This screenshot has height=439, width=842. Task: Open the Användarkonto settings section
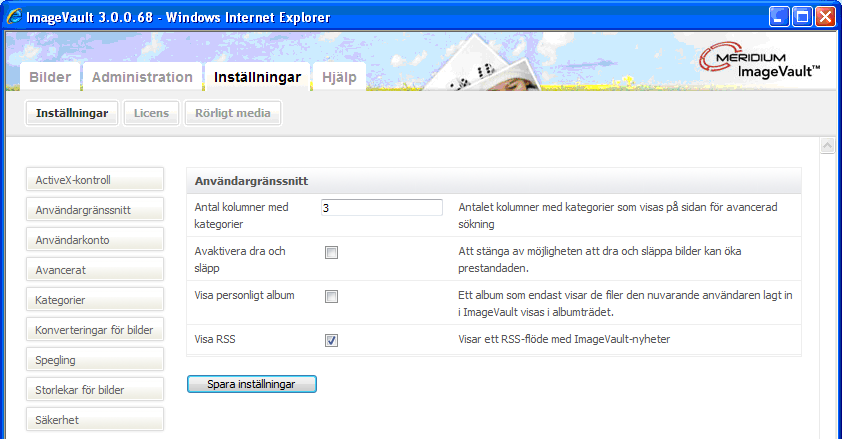pos(95,240)
